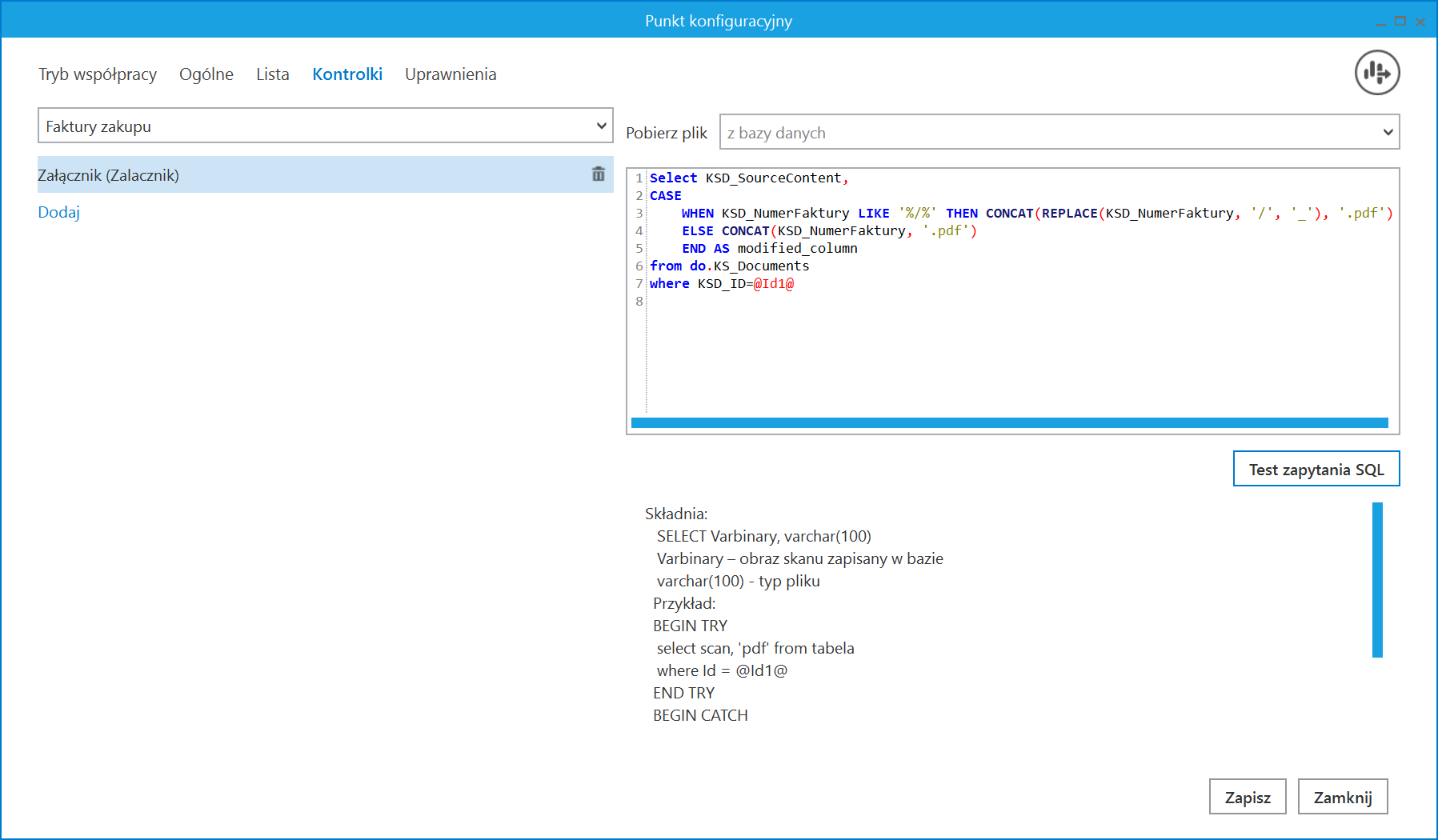Maximize the Punkt konfiguracyjny window

1400,22
